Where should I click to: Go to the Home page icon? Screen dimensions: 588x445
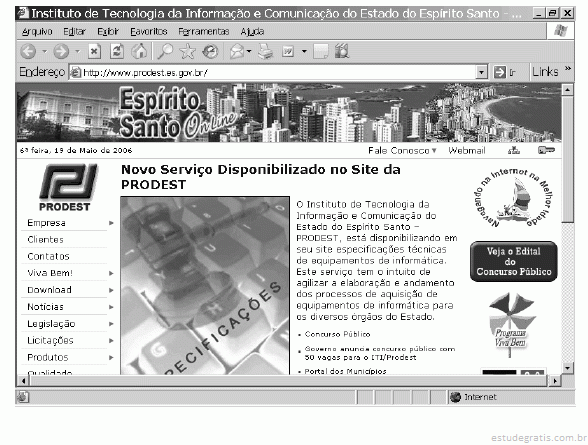(139, 51)
